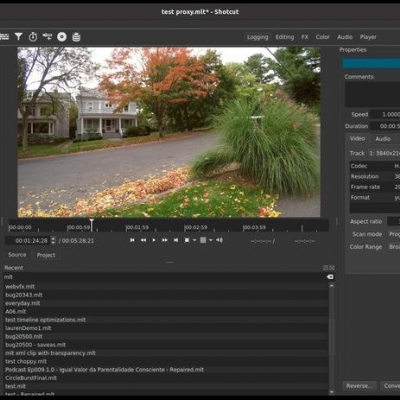Switch to the Audio layout
Image resolution: width=400 pixels, height=400 pixels.
coord(345,37)
